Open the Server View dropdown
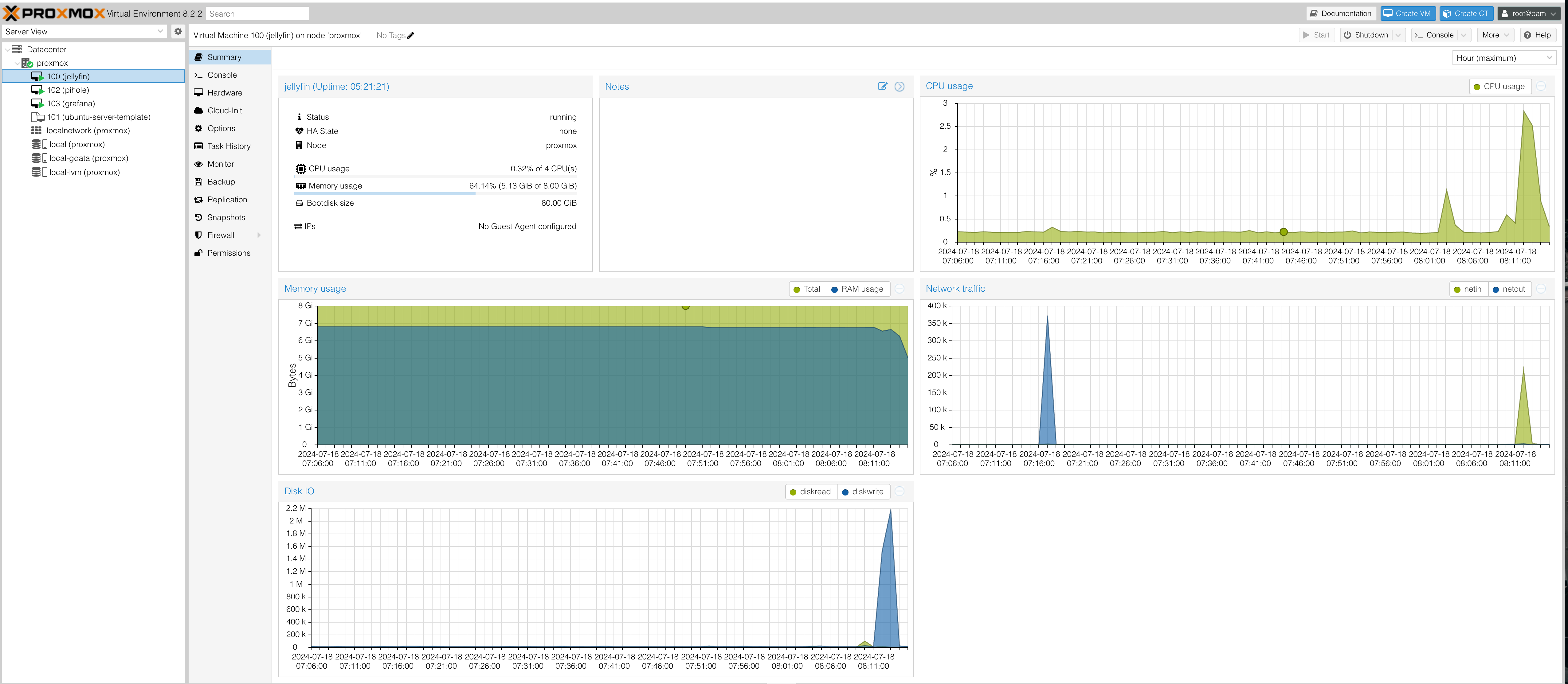 (160, 32)
